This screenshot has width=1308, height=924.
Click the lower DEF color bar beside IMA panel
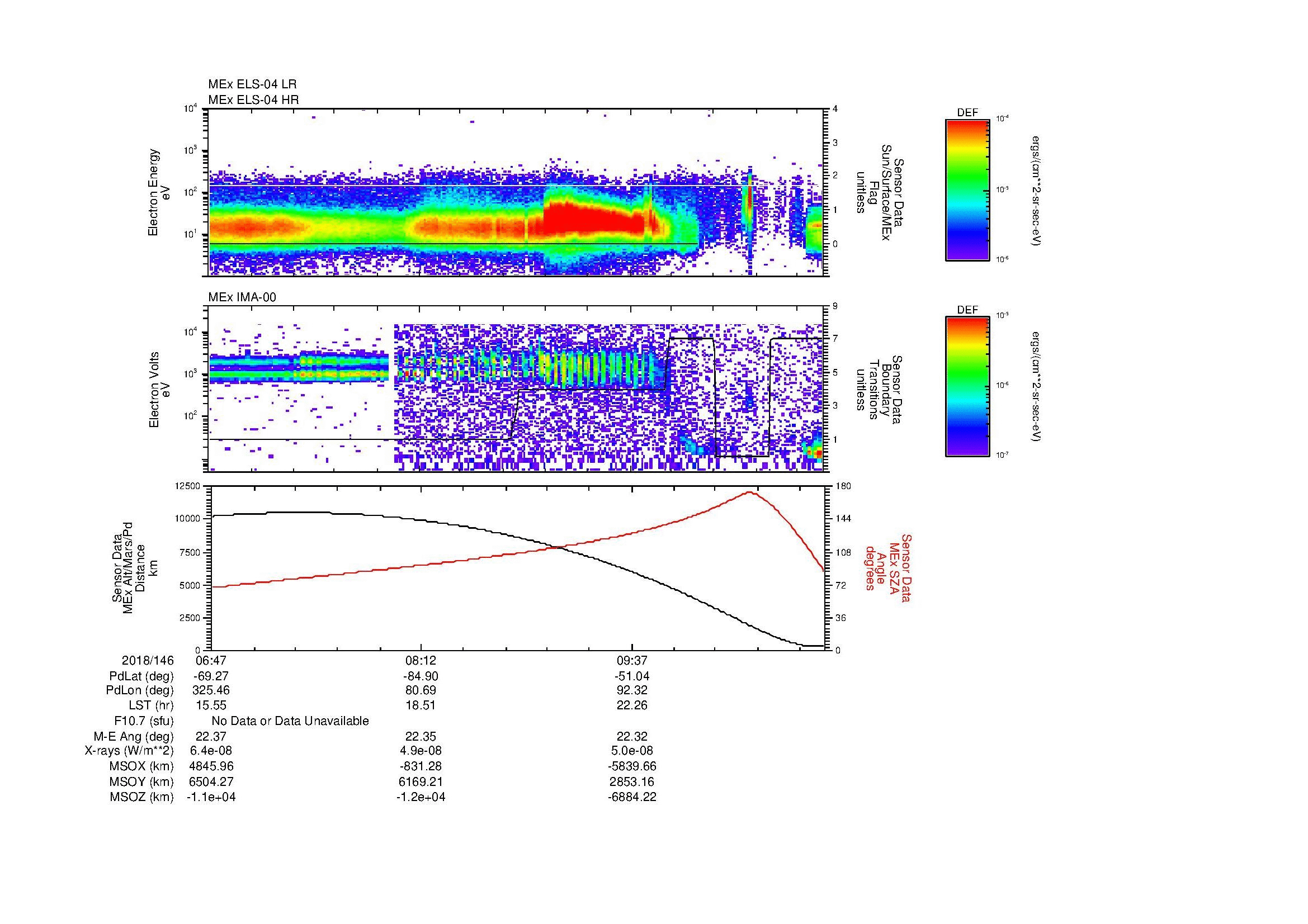tap(967, 387)
